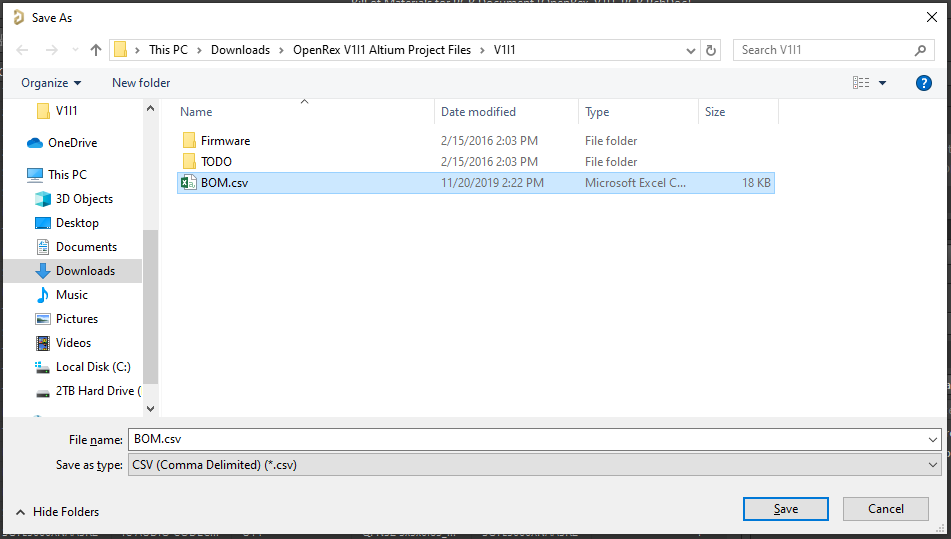Select Downloads in the navigation pane

(x=85, y=271)
